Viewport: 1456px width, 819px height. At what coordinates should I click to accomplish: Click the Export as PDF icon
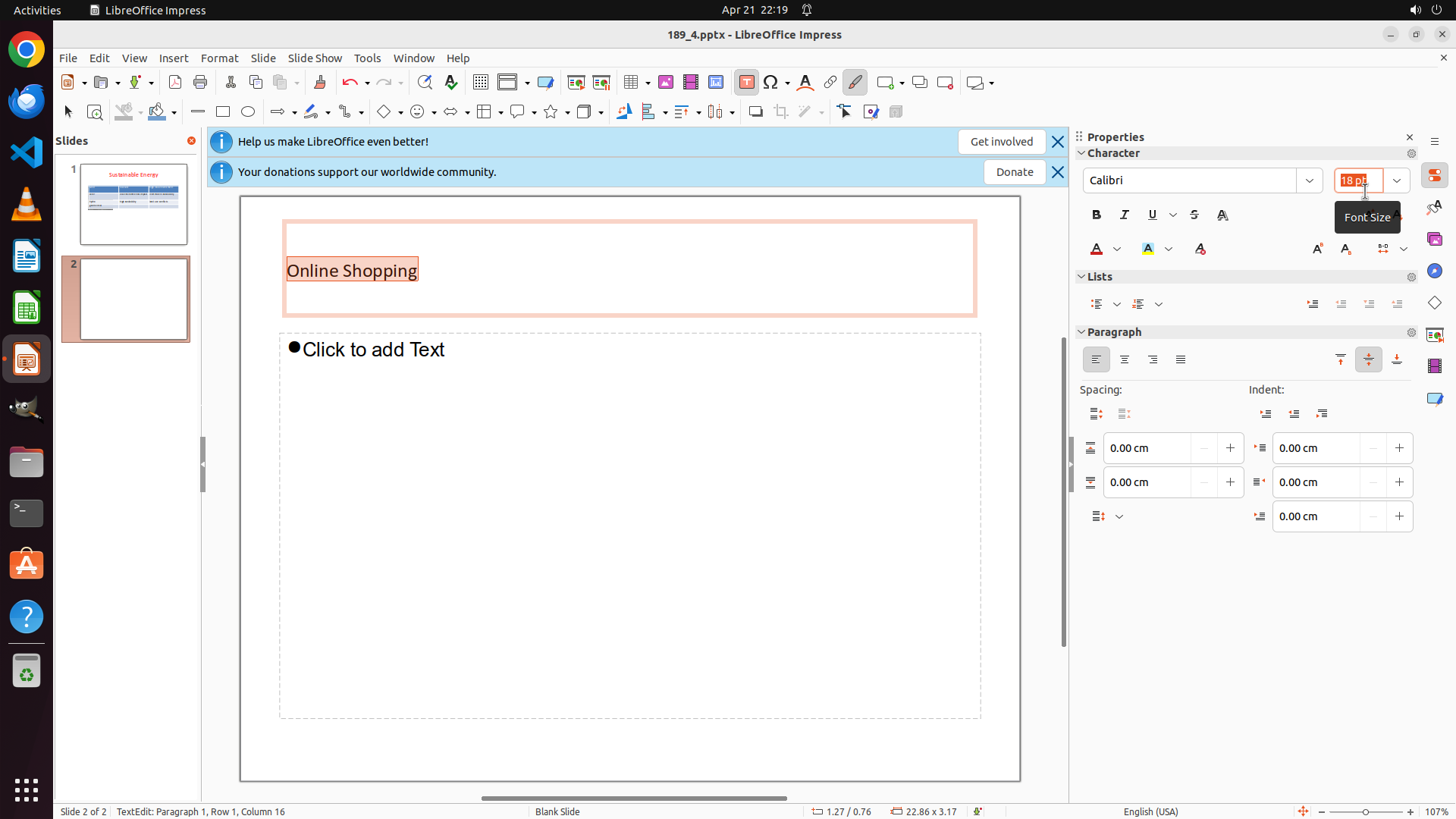coord(175,83)
